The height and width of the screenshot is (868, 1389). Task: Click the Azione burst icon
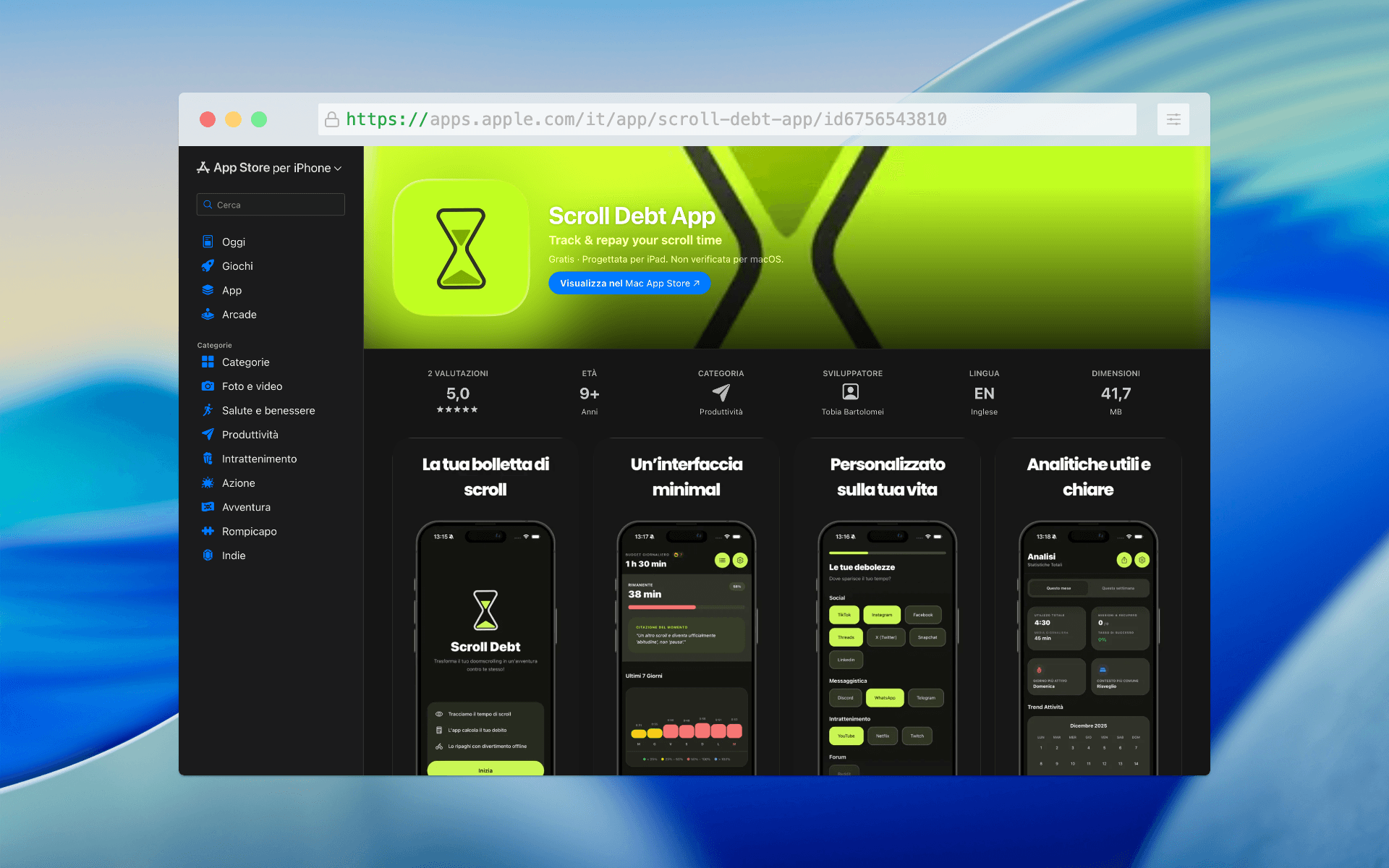tap(208, 482)
